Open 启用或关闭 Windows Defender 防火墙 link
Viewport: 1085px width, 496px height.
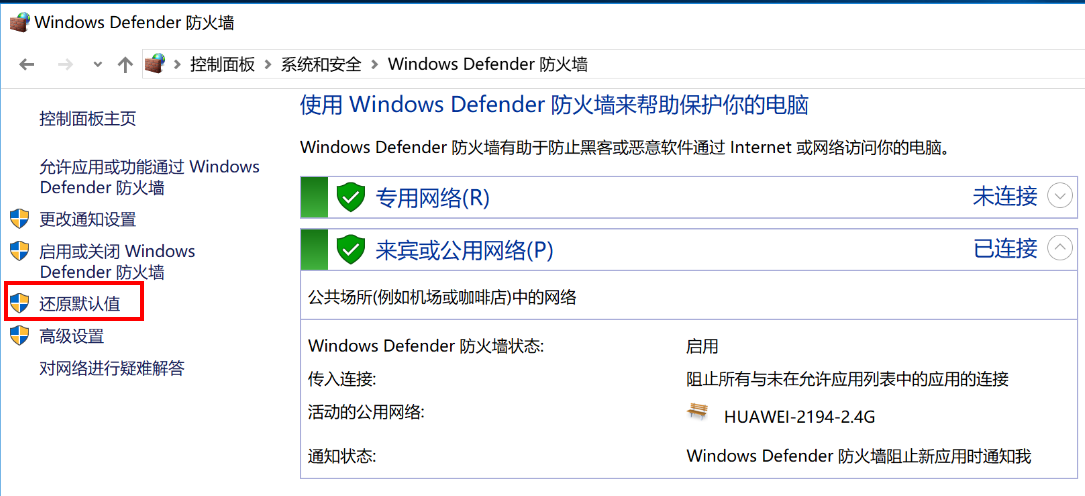coord(117,261)
